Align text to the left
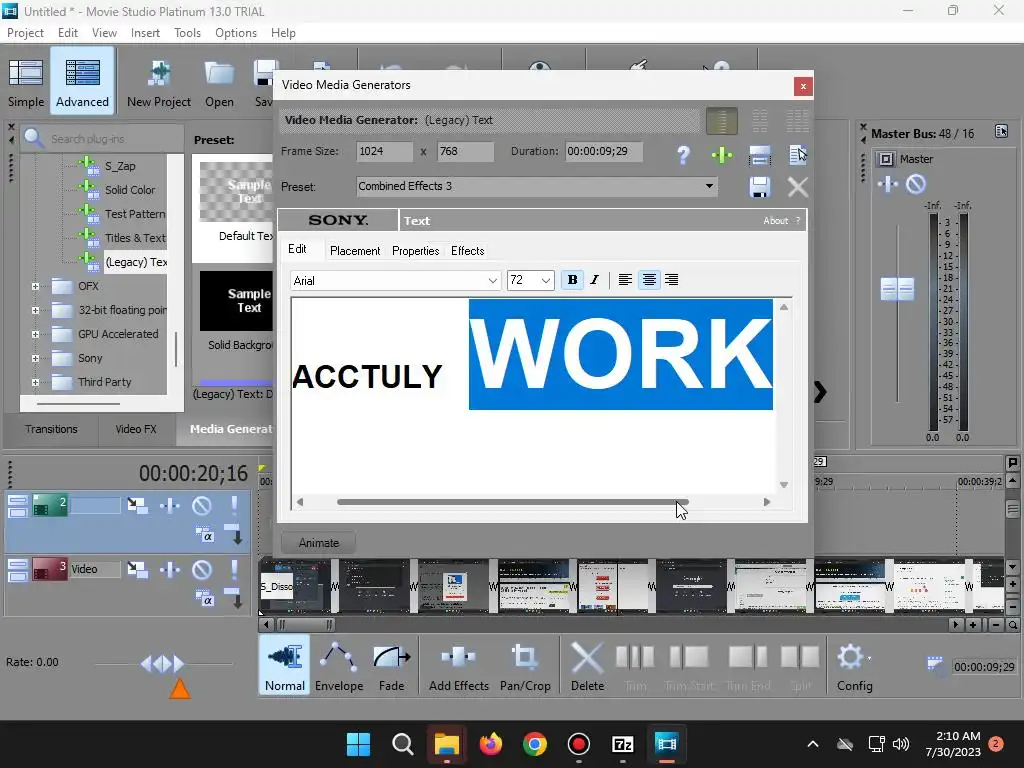Screen dimensions: 1024x768 (625, 280)
